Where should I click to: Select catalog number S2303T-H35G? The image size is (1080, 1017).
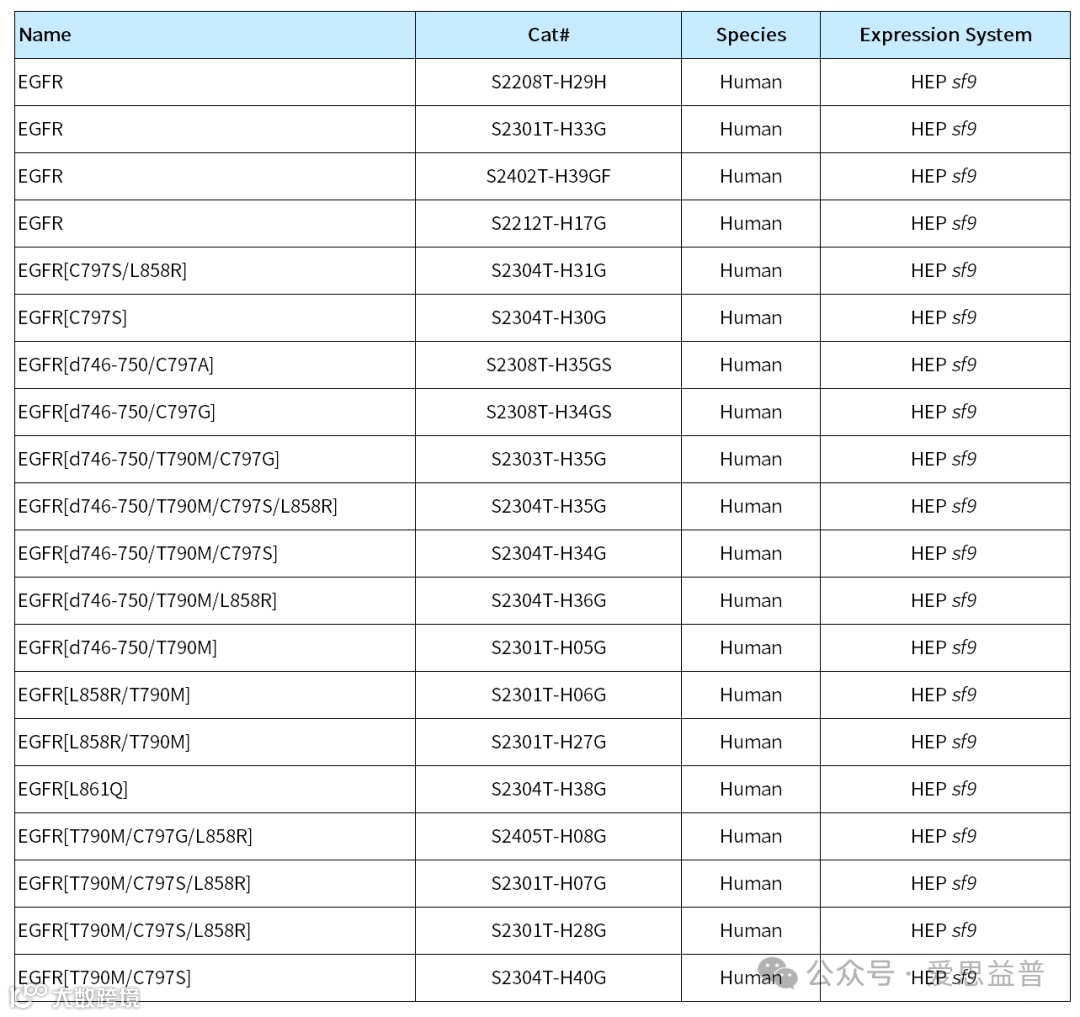coord(548,459)
